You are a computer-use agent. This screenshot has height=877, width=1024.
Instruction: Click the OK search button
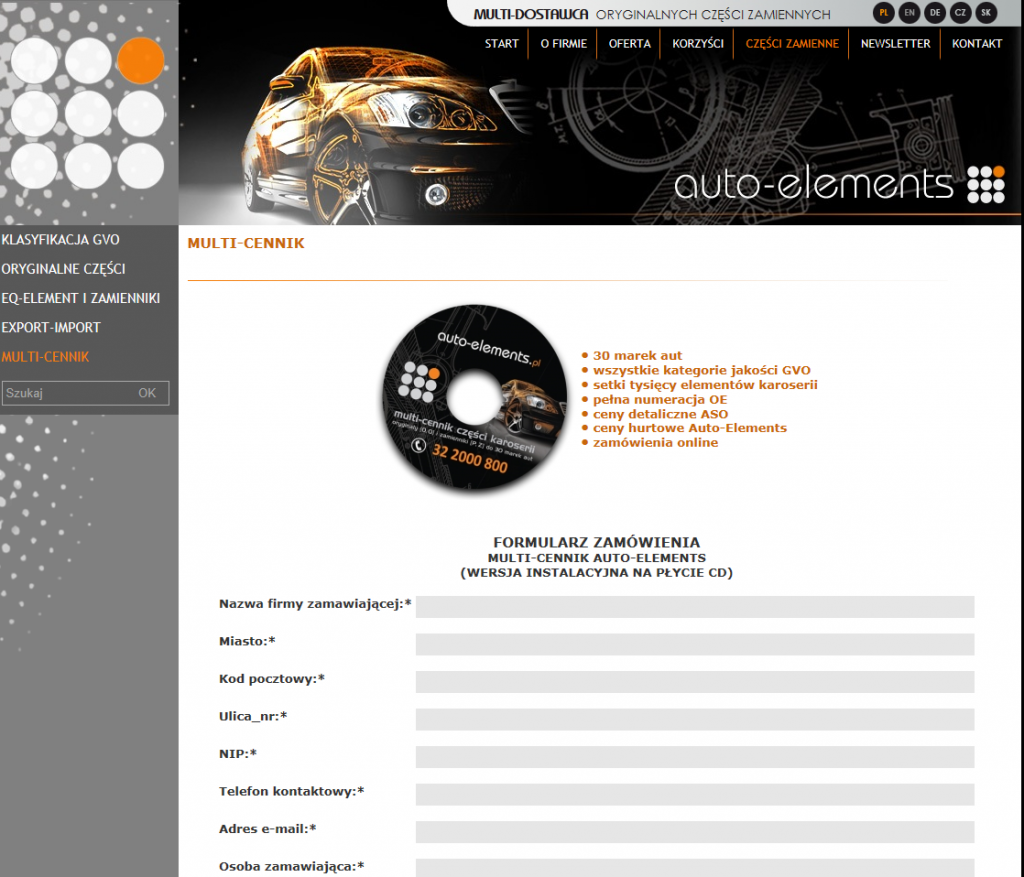(148, 393)
